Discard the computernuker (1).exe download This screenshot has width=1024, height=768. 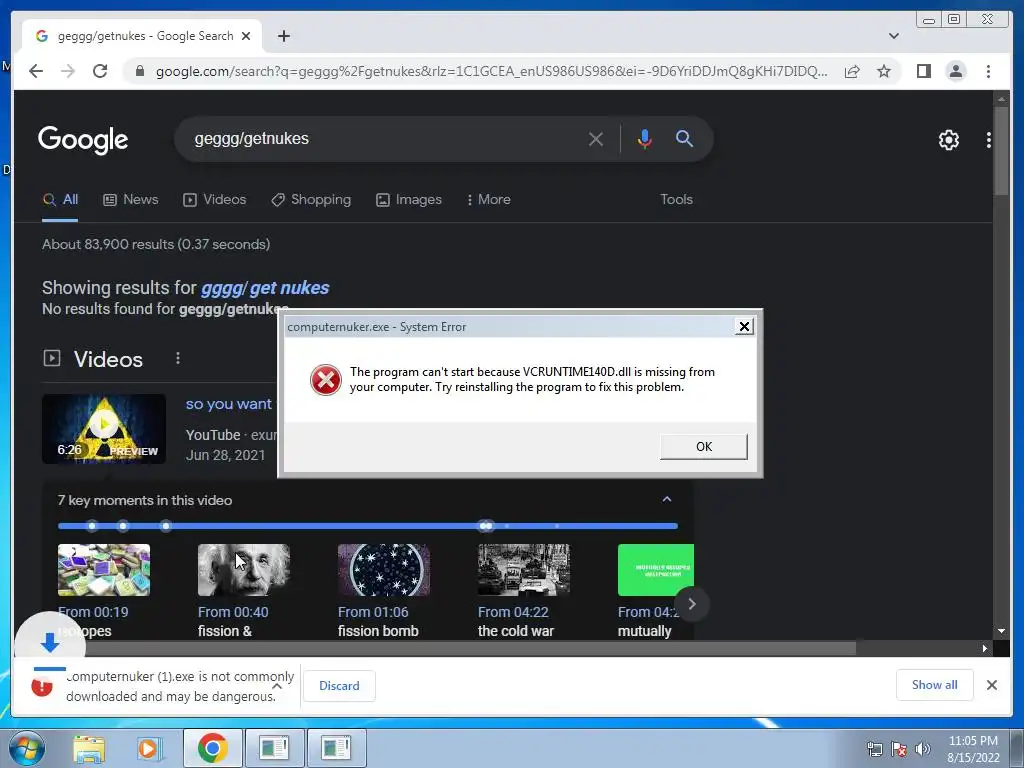[339, 686]
